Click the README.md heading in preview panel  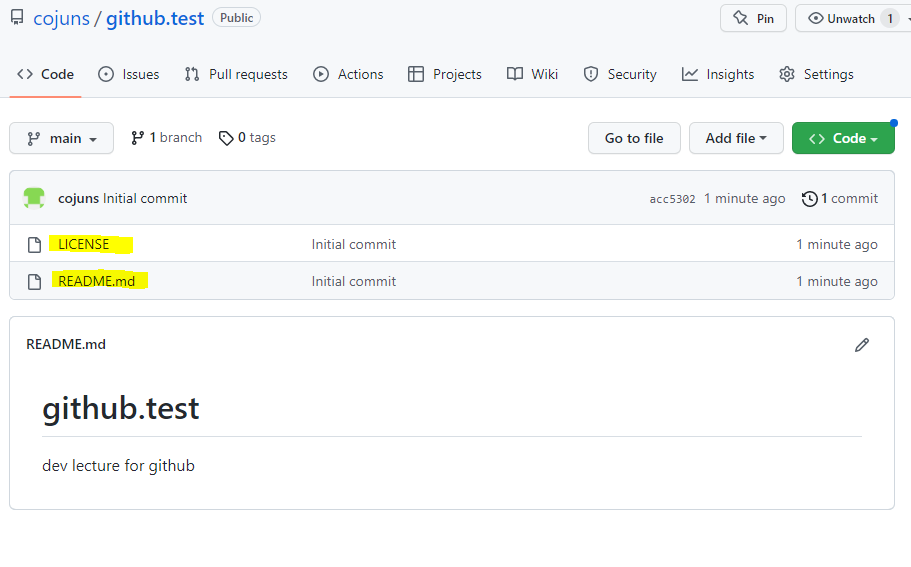tap(66, 344)
